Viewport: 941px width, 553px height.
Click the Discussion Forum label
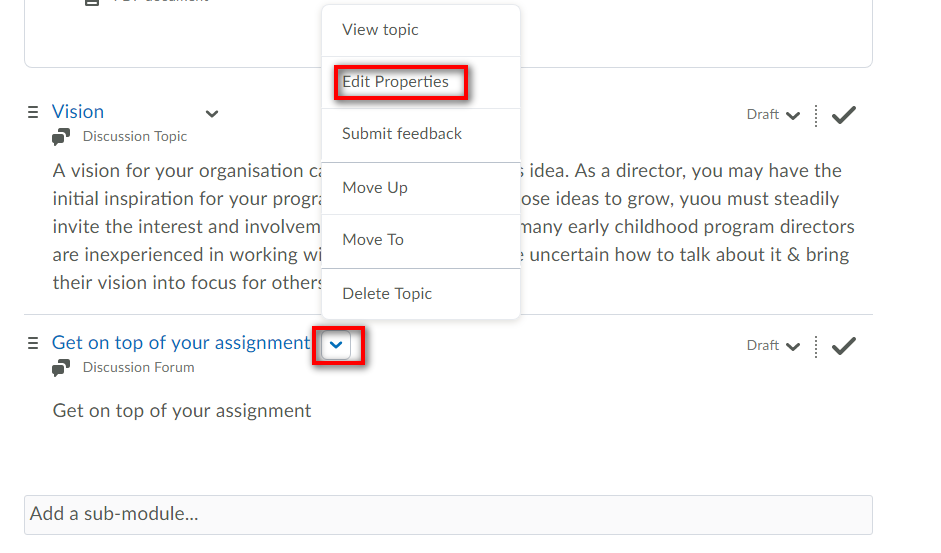pyautogui.click(x=139, y=367)
